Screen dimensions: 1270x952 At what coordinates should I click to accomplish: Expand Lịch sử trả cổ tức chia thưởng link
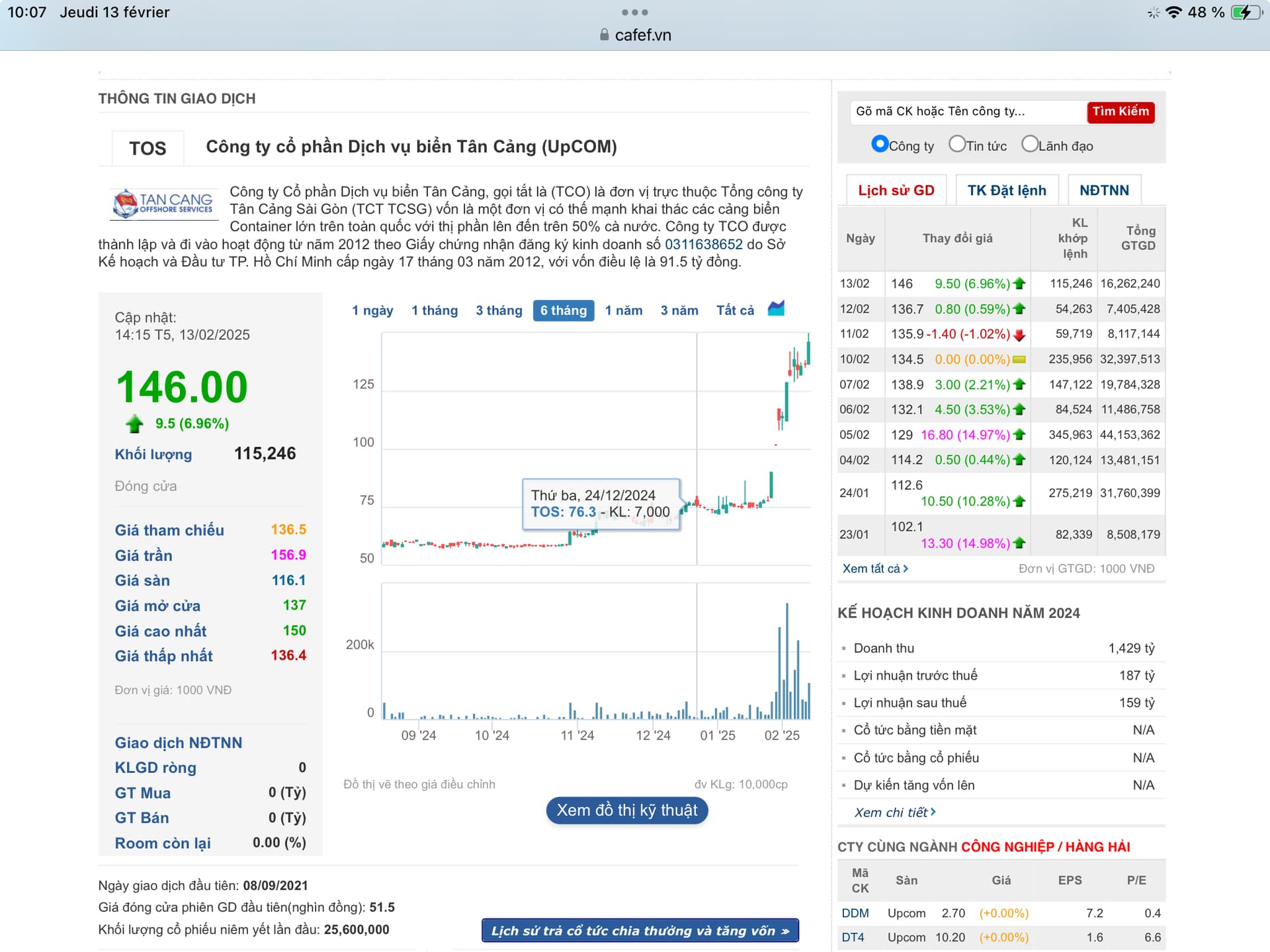coord(640,931)
